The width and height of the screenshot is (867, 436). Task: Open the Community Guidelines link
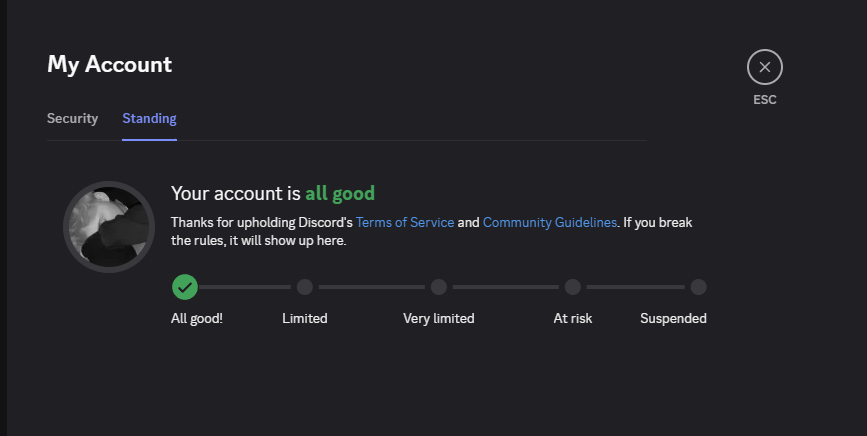coord(550,222)
